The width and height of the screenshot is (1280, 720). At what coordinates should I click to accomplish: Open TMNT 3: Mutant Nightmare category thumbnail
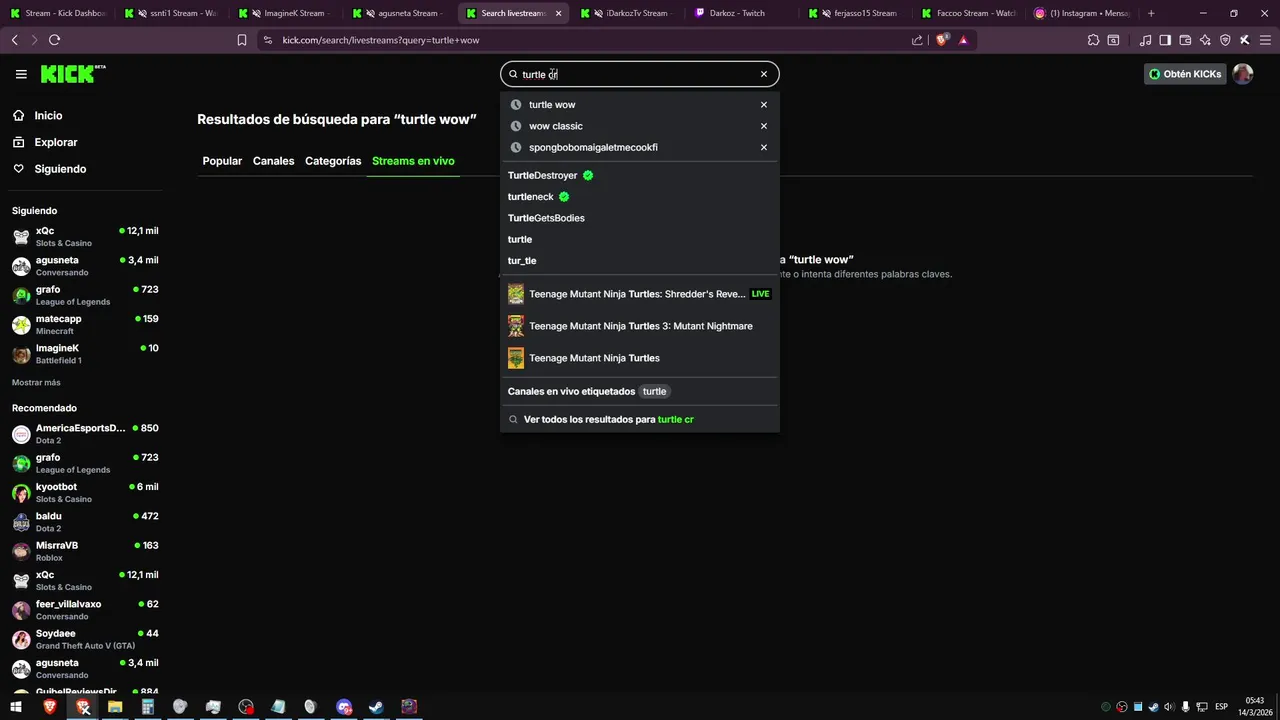[x=516, y=326]
